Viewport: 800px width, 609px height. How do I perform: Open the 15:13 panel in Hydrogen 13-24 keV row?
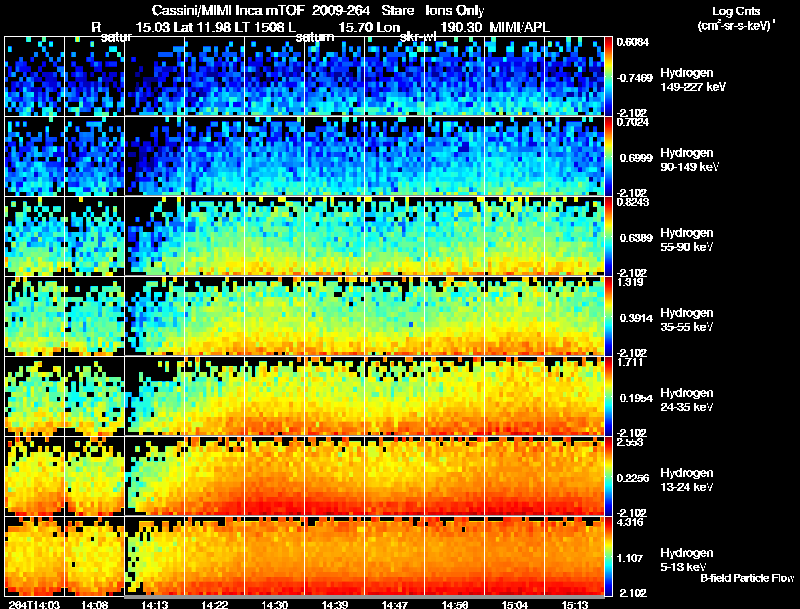point(574,476)
